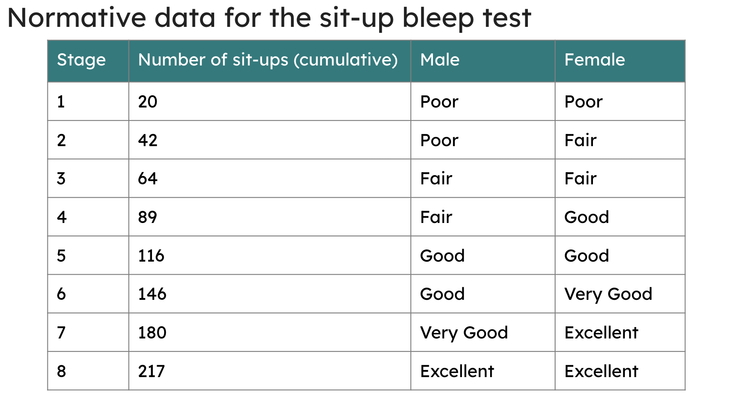Click the 'Male' column header
This screenshot has height=409, width=750.
(440, 60)
